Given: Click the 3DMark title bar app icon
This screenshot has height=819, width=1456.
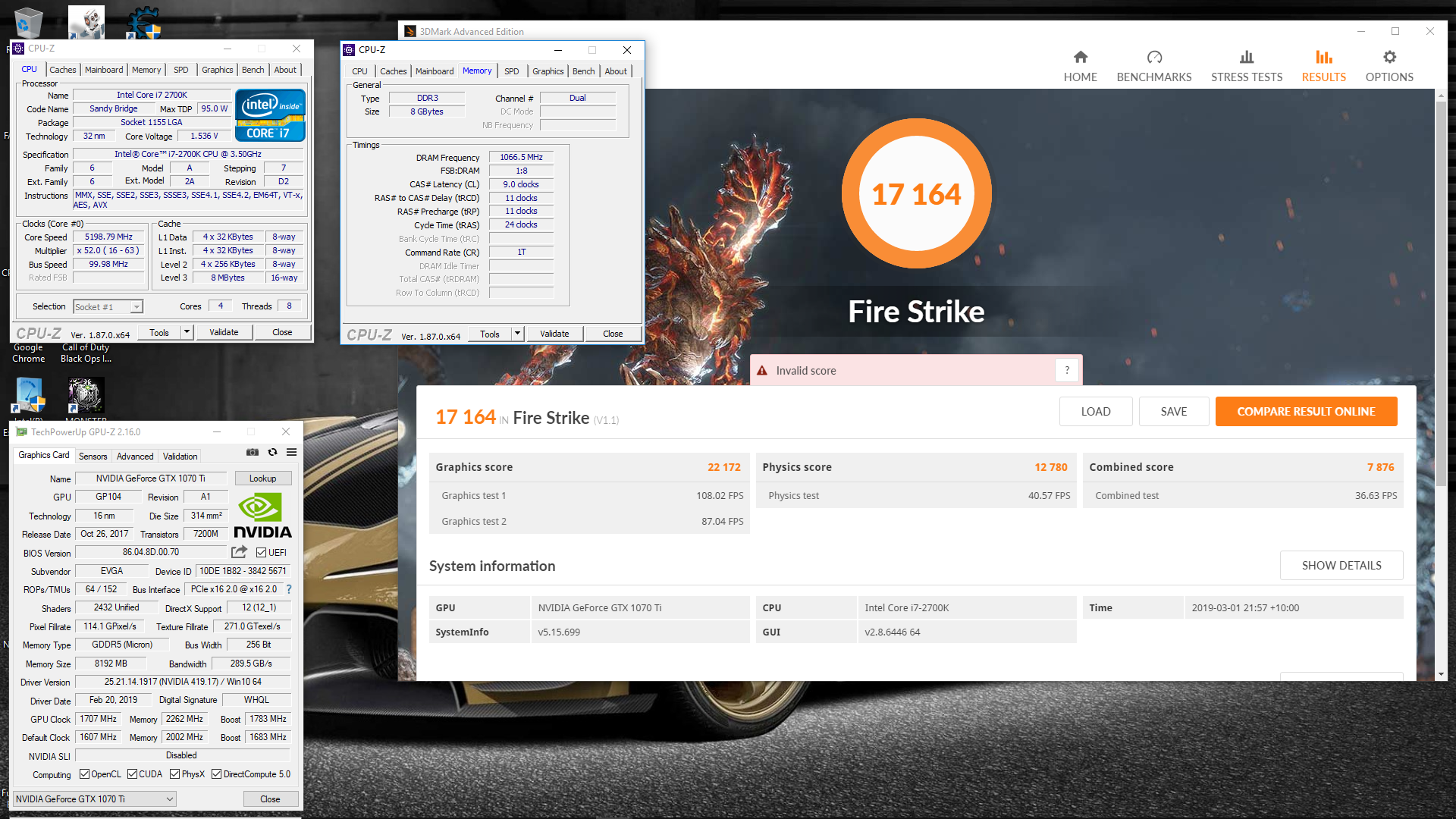Looking at the screenshot, I should tap(410, 31).
